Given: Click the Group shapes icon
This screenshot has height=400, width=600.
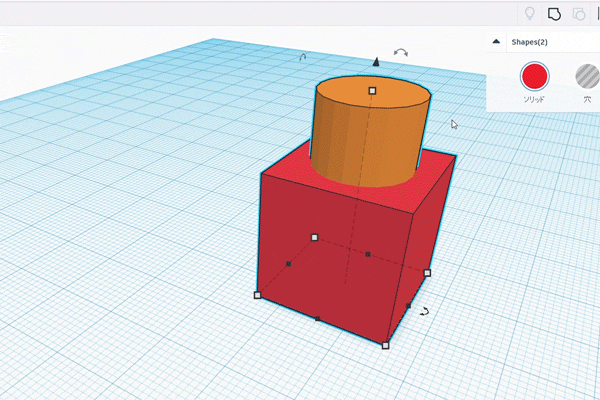Looking at the screenshot, I should pos(554,15).
